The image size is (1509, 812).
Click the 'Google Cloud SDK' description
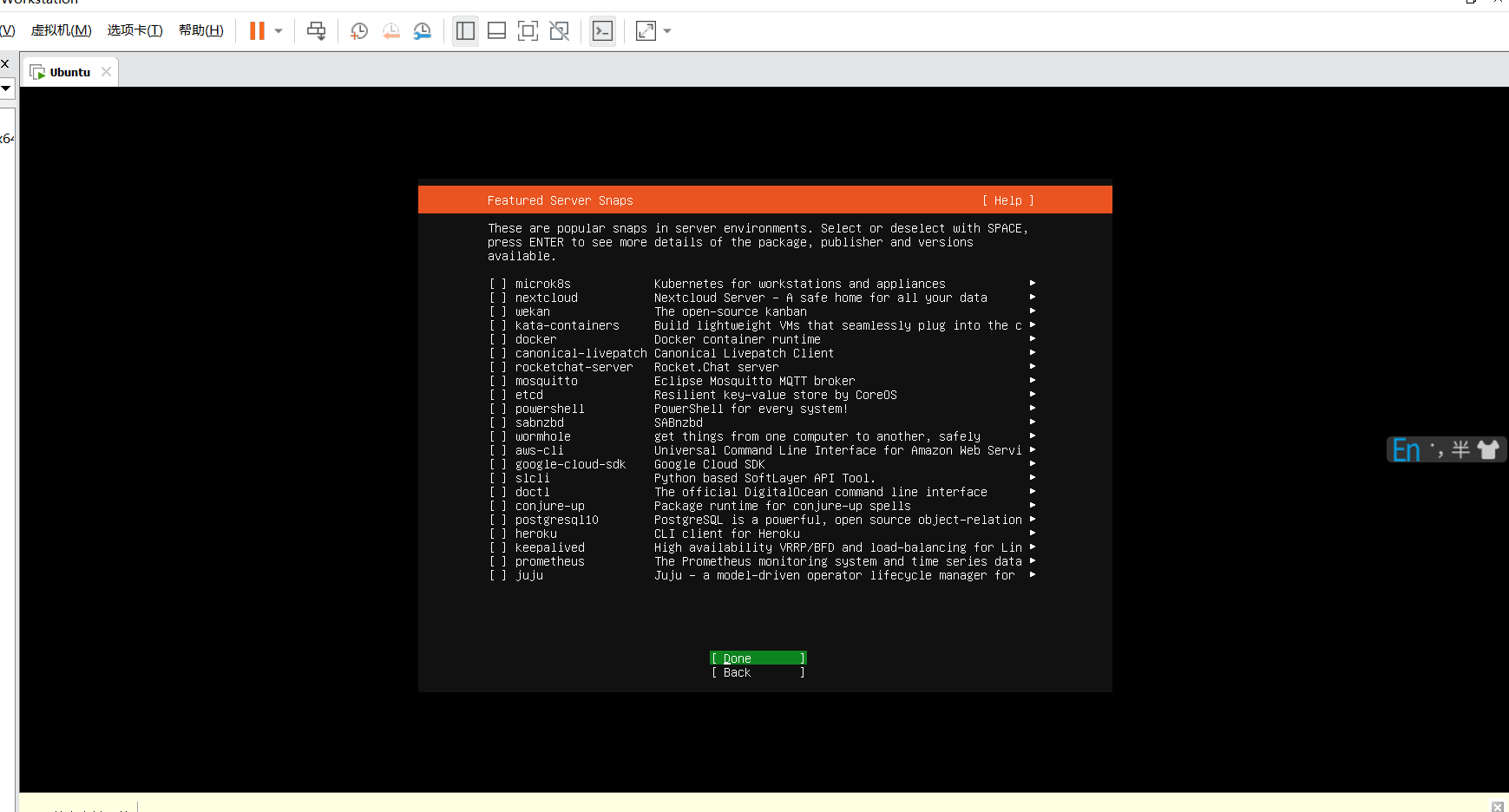point(709,464)
